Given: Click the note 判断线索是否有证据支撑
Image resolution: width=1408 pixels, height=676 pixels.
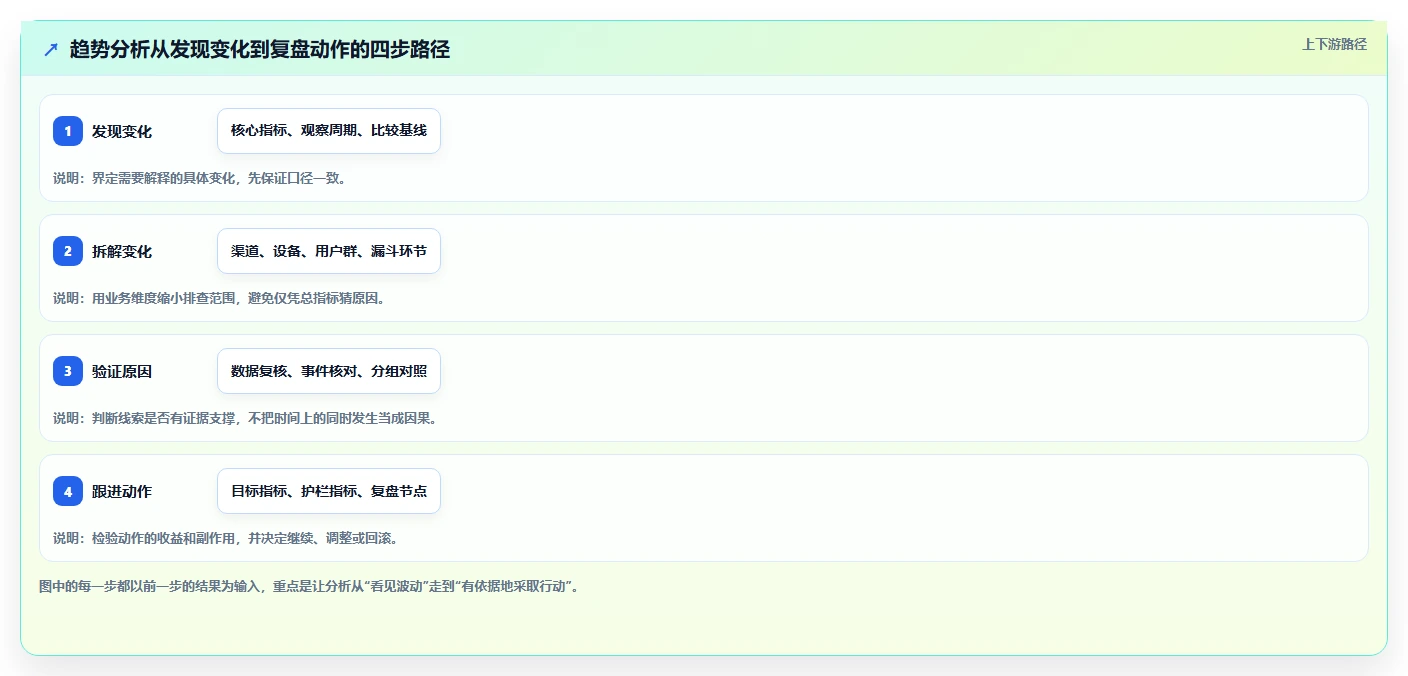Looking at the screenshot, I should (x=245, y=418).
